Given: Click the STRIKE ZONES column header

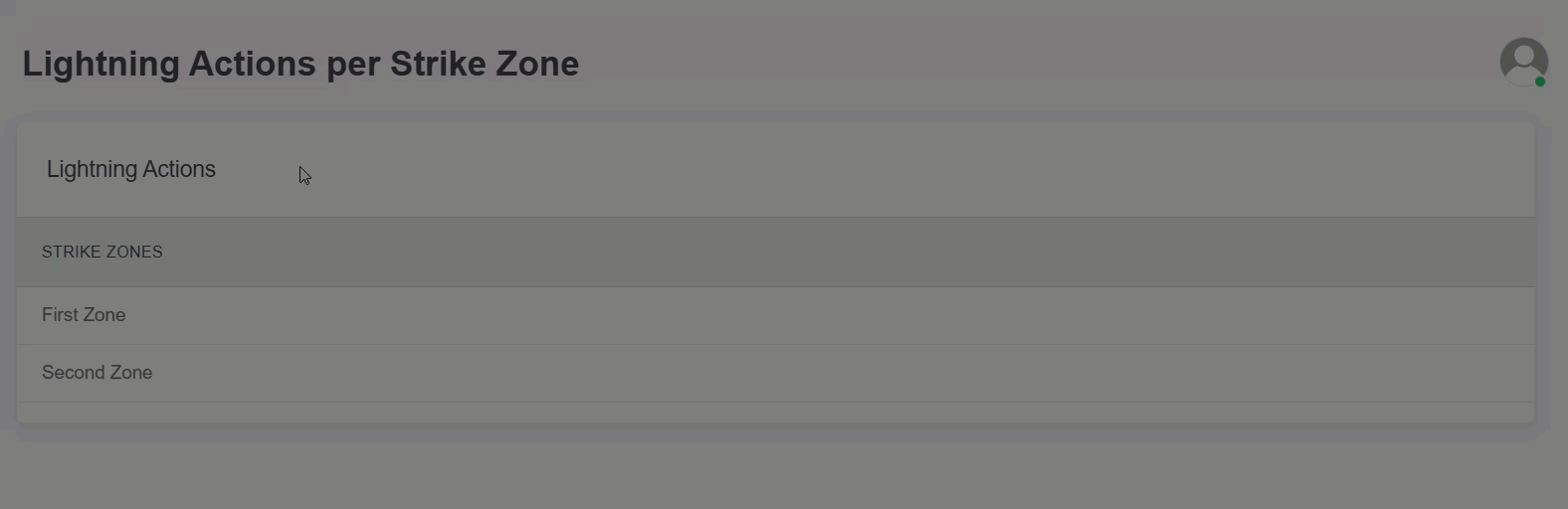Looking at the screenshot, I should pos(102,253).
